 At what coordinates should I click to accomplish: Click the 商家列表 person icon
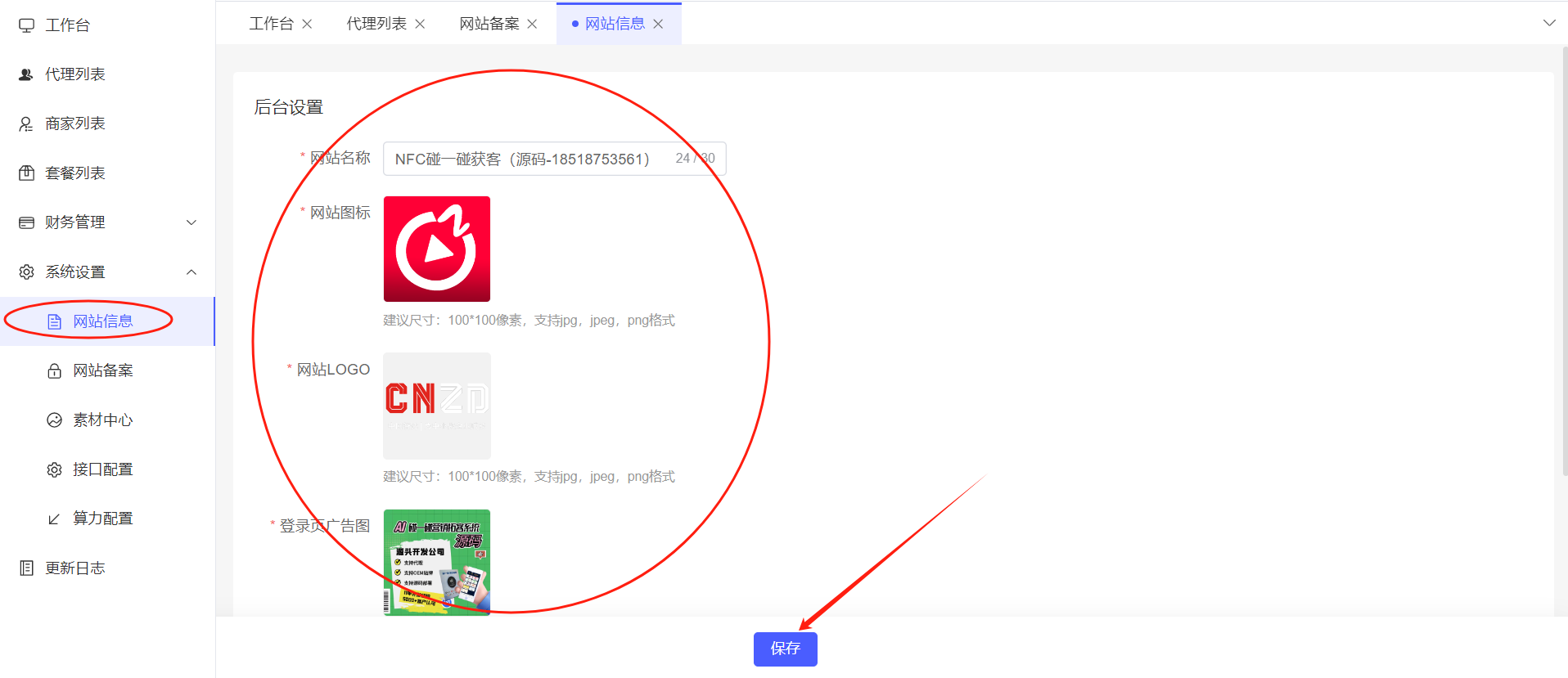(x=27, y=123)
